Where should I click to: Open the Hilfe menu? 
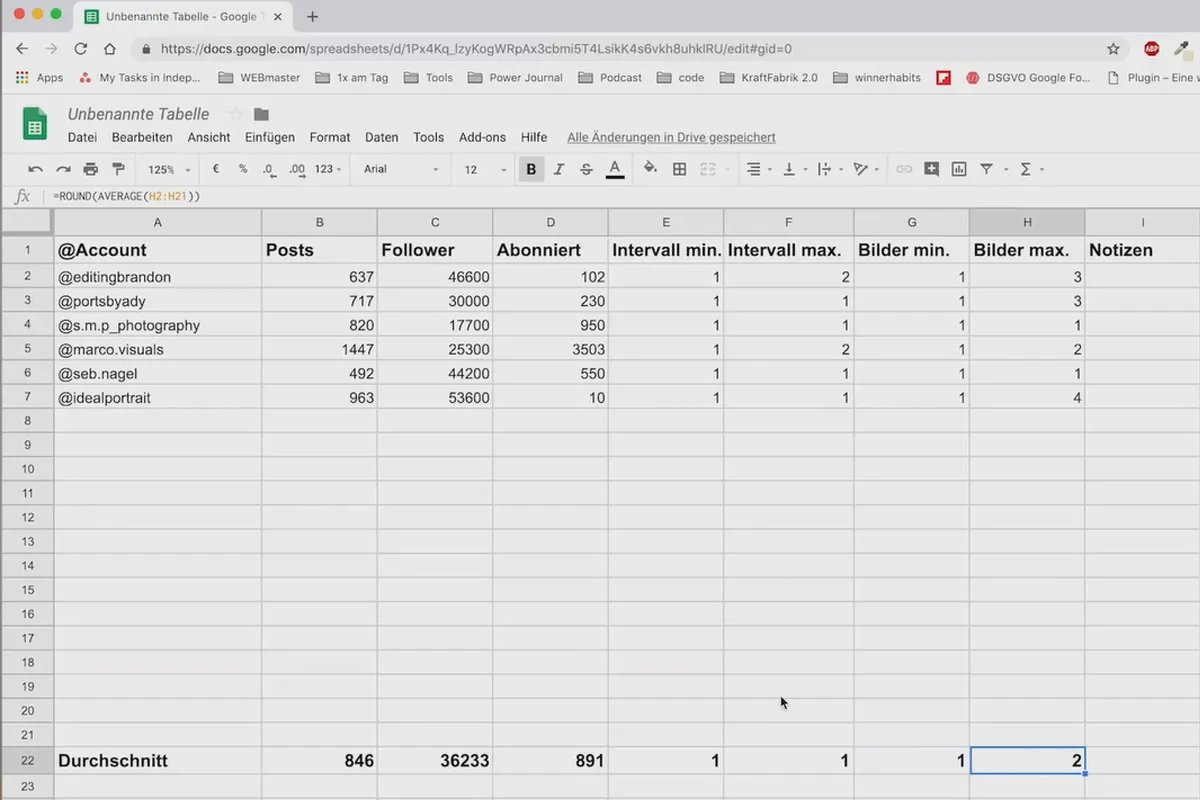pos(534,137)
